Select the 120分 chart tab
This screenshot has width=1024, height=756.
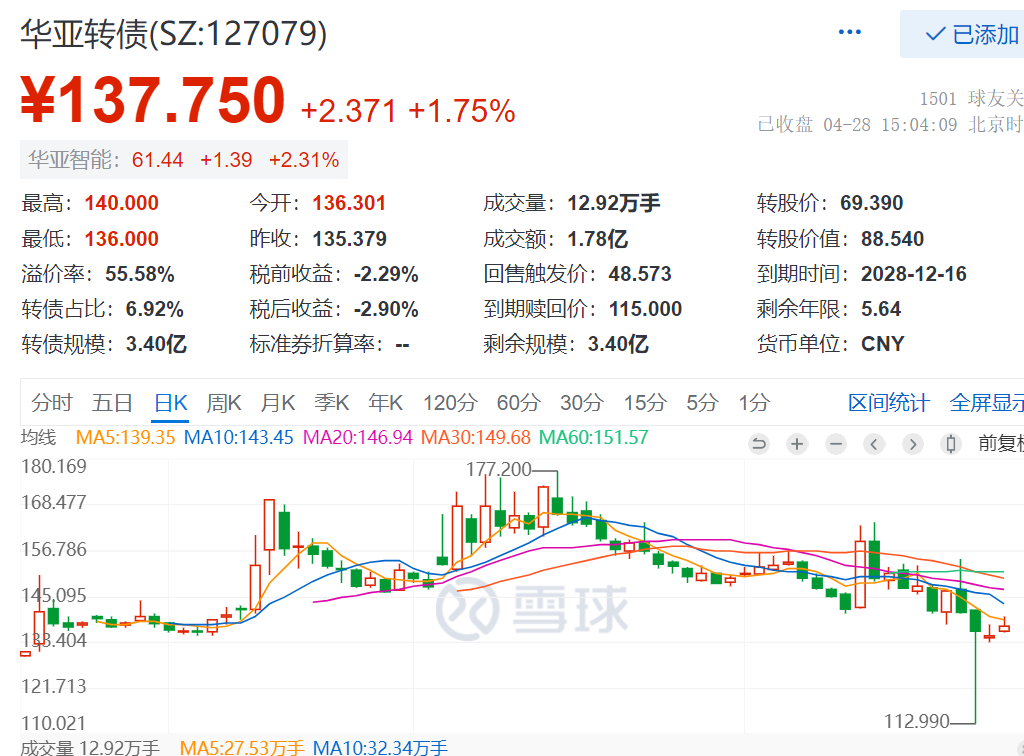[450, 403]
